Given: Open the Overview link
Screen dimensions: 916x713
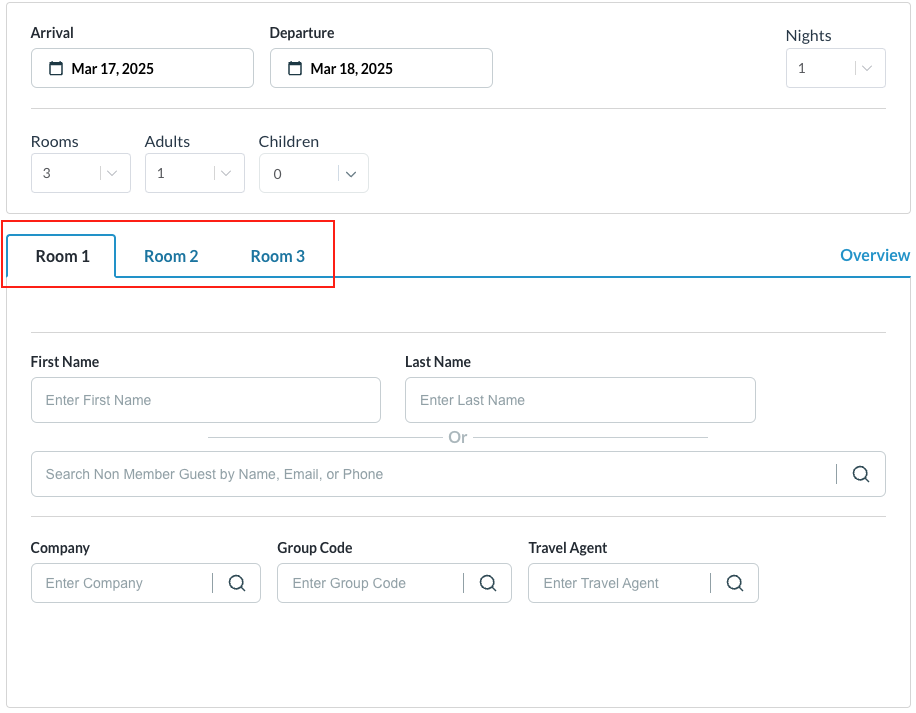Looking at the screenshot, I should tap(874, 255).
